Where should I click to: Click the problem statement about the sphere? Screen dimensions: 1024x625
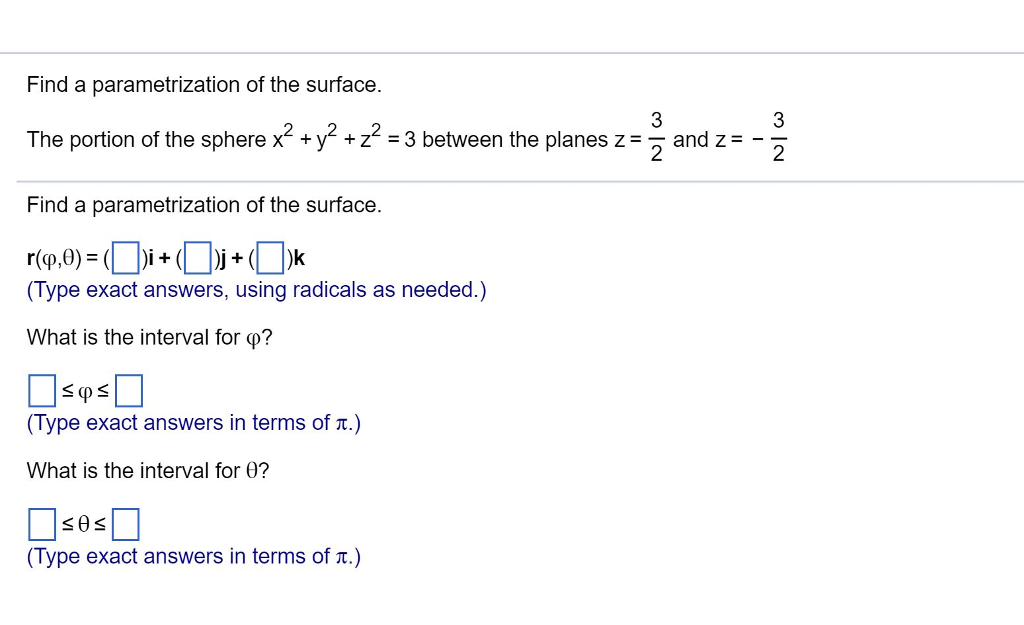[300, 139]
